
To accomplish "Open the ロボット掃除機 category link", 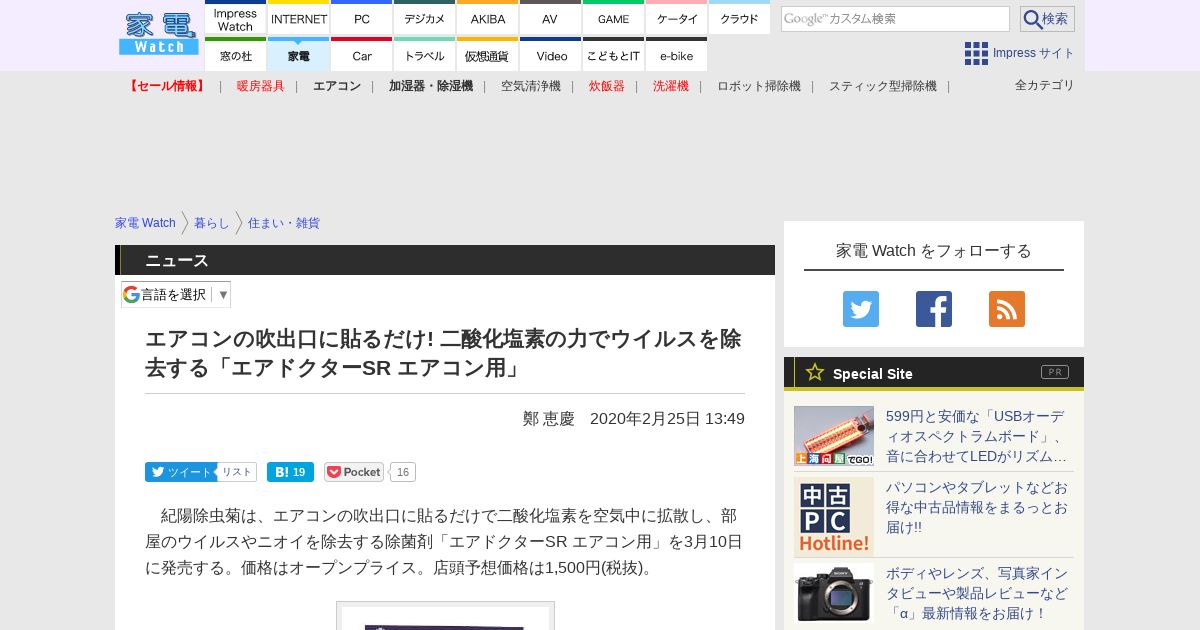I will [x=759, y=86].
